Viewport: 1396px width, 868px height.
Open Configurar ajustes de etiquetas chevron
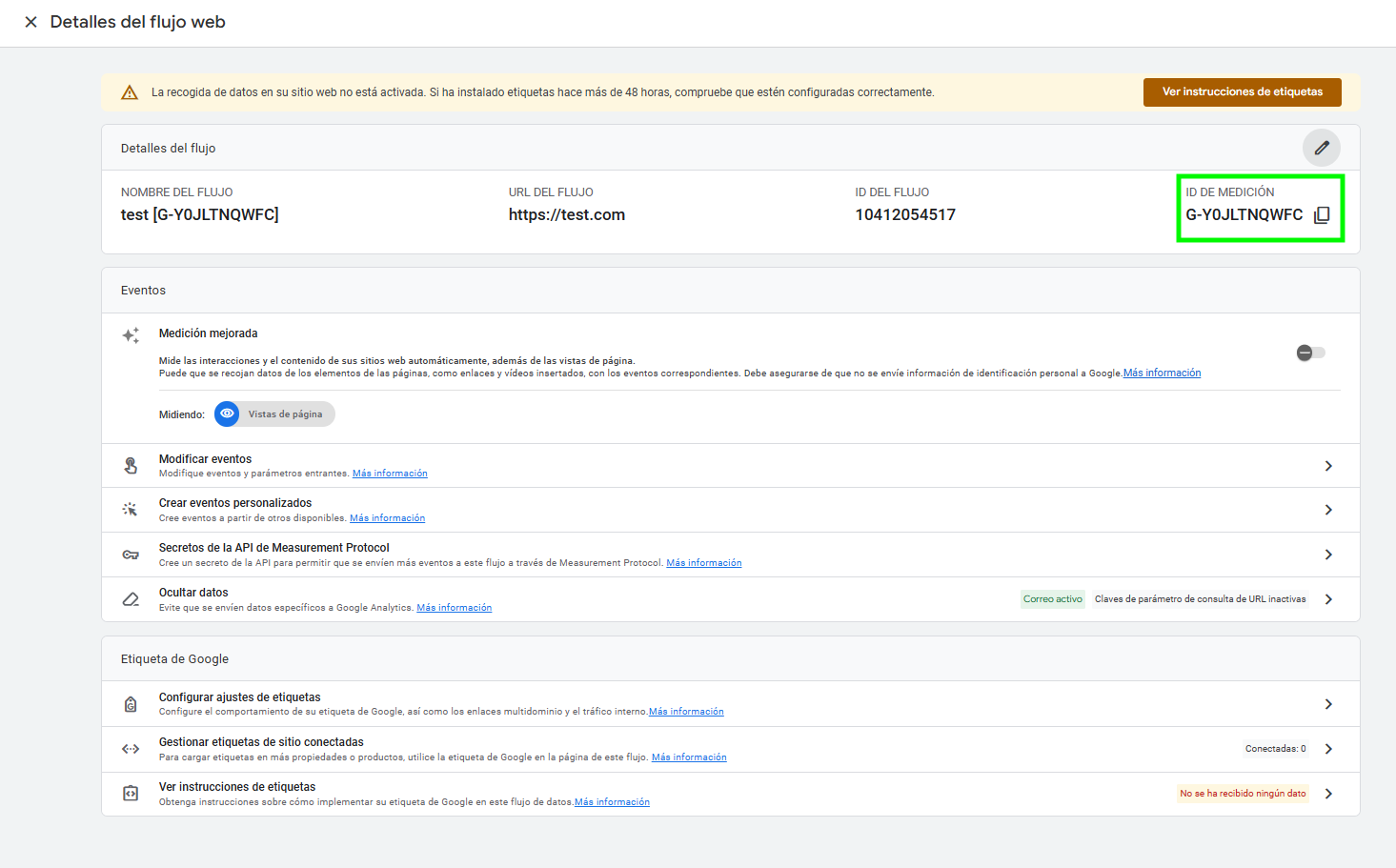coord(1328,704)
